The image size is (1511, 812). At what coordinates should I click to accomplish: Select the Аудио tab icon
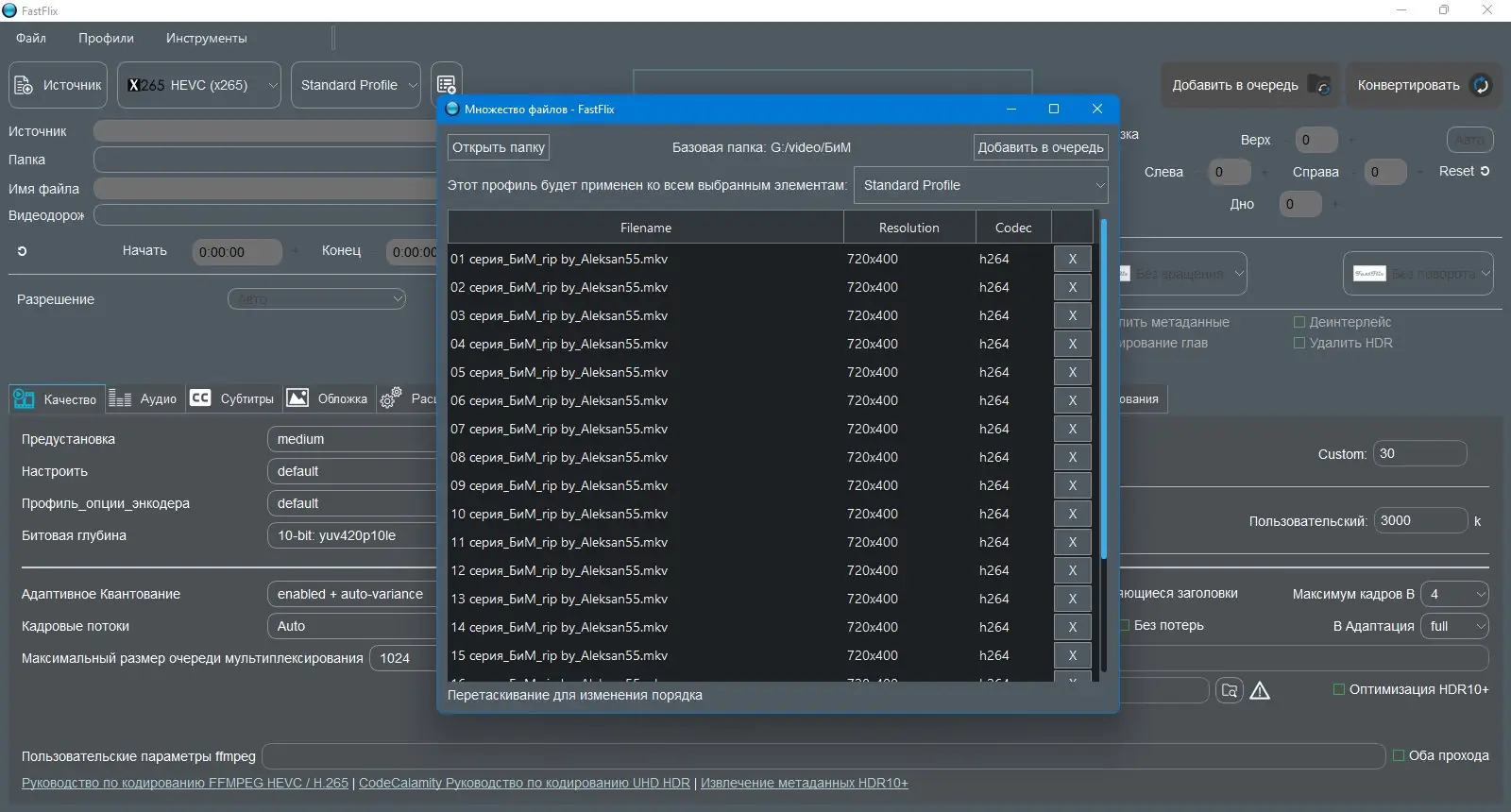click(120, 398)
